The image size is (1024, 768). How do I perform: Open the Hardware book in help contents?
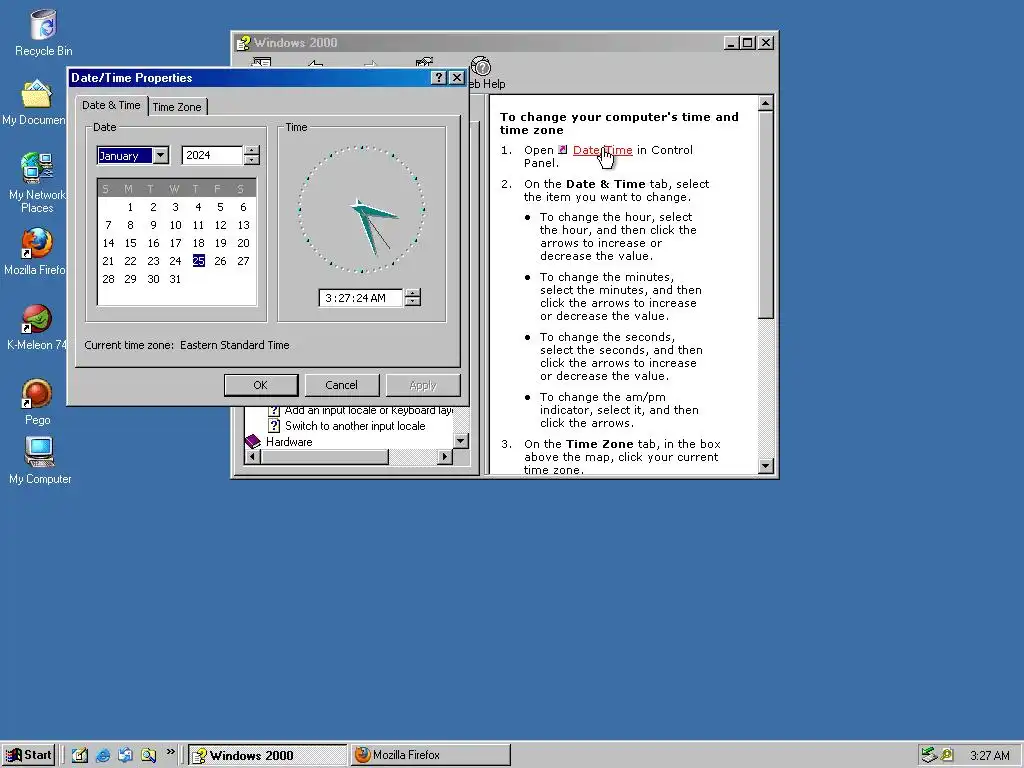[x=289, y=442]
